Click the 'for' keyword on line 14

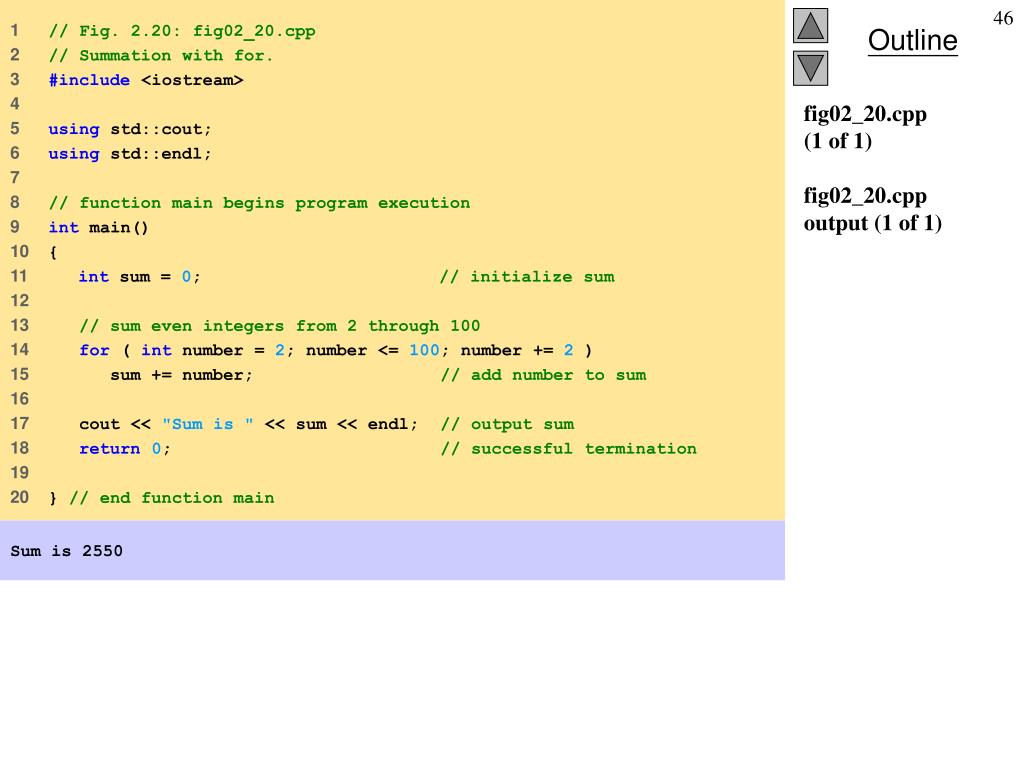[95, 350]
